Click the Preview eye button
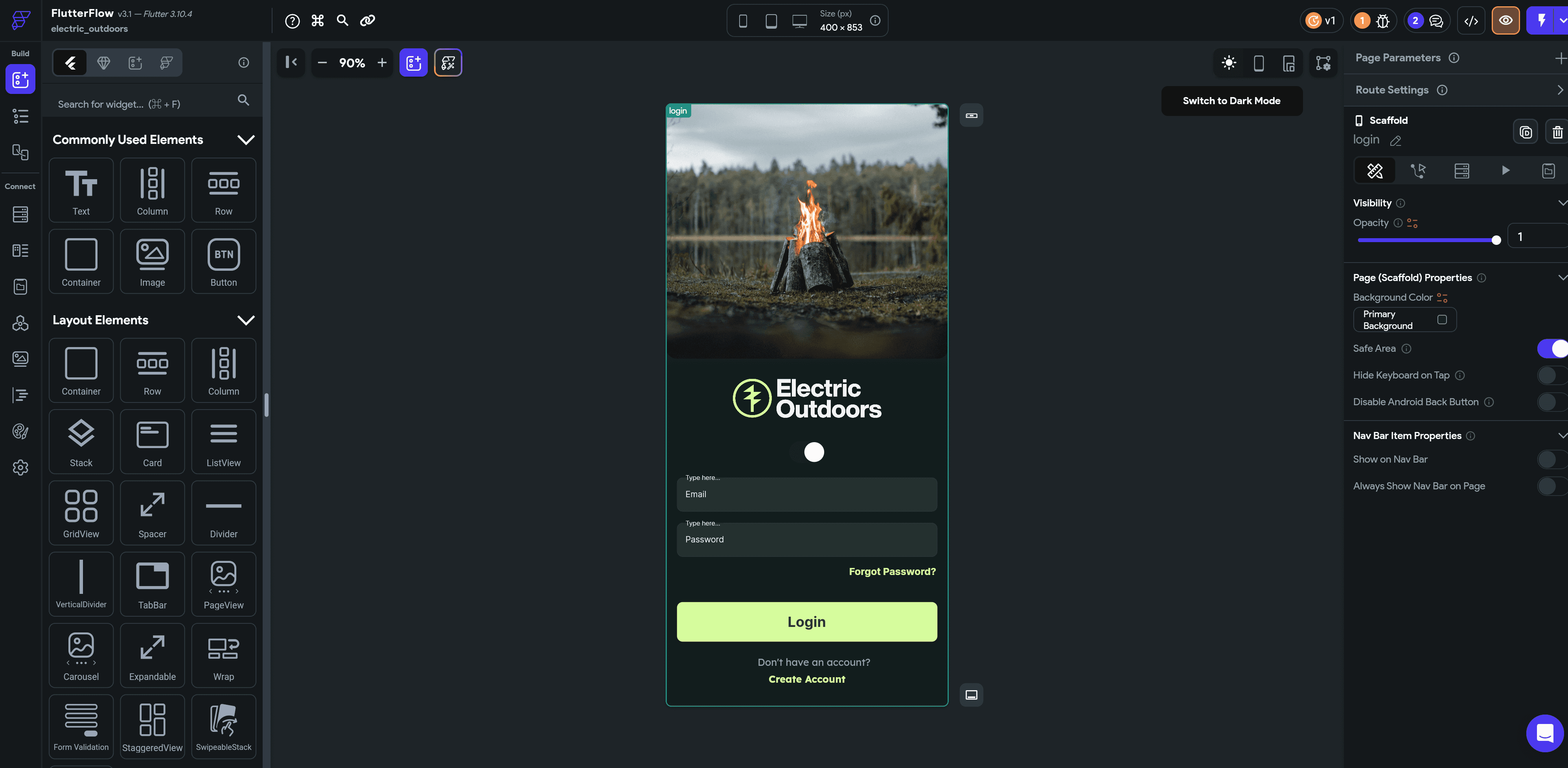The height and width of the screenshot is (768, 1568). coord(1505,21)
